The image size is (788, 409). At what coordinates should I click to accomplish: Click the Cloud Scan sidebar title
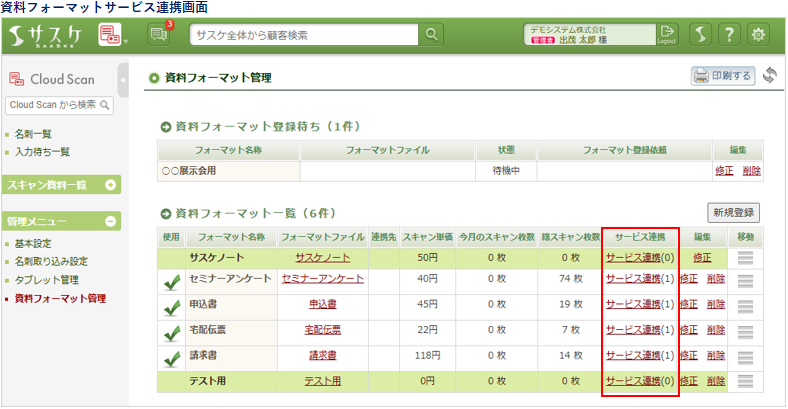tap(62, 79)
